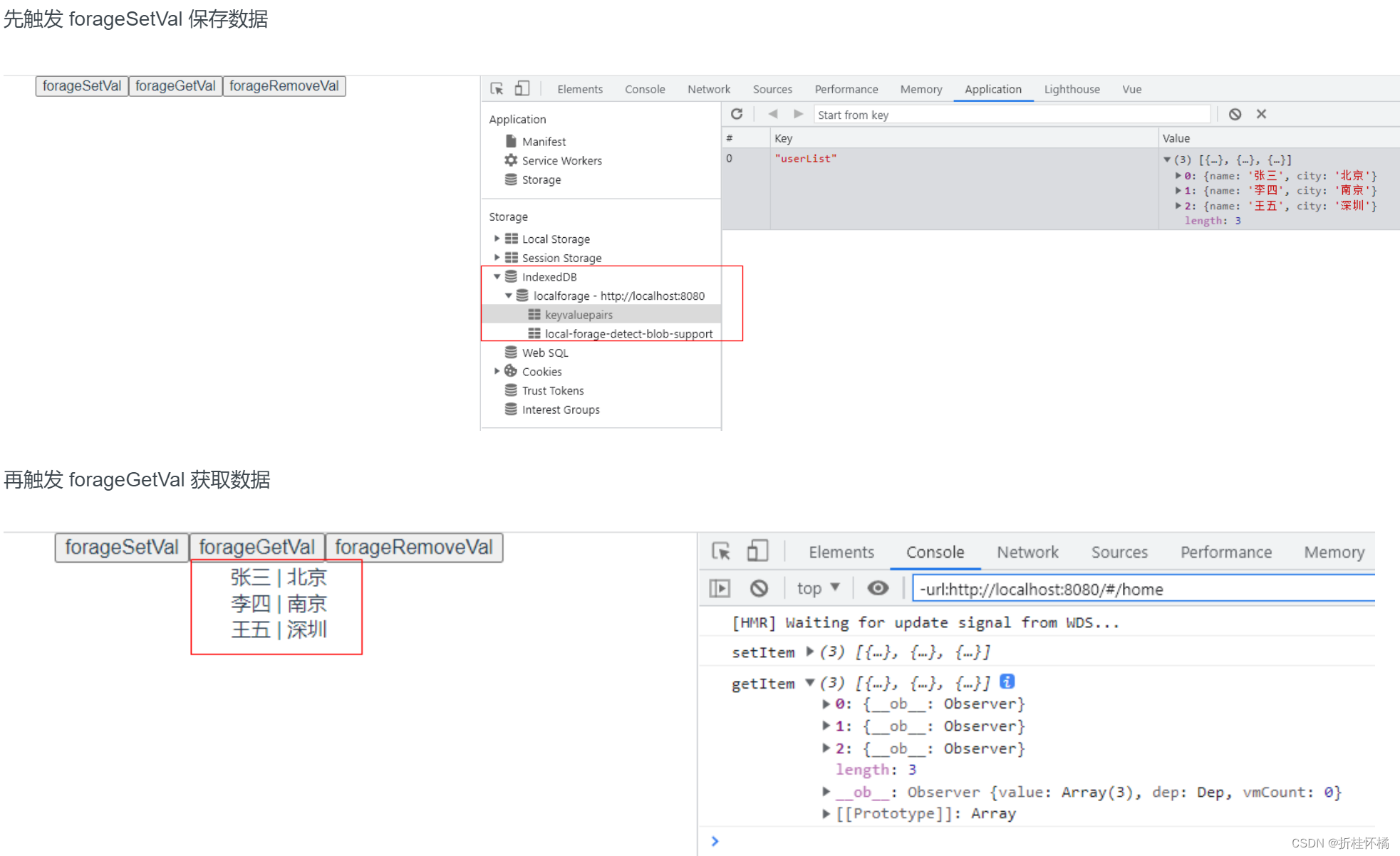Open Performance tab in upper DevTools
Viewport: 1400px width, 856px height.
(846, 89)
